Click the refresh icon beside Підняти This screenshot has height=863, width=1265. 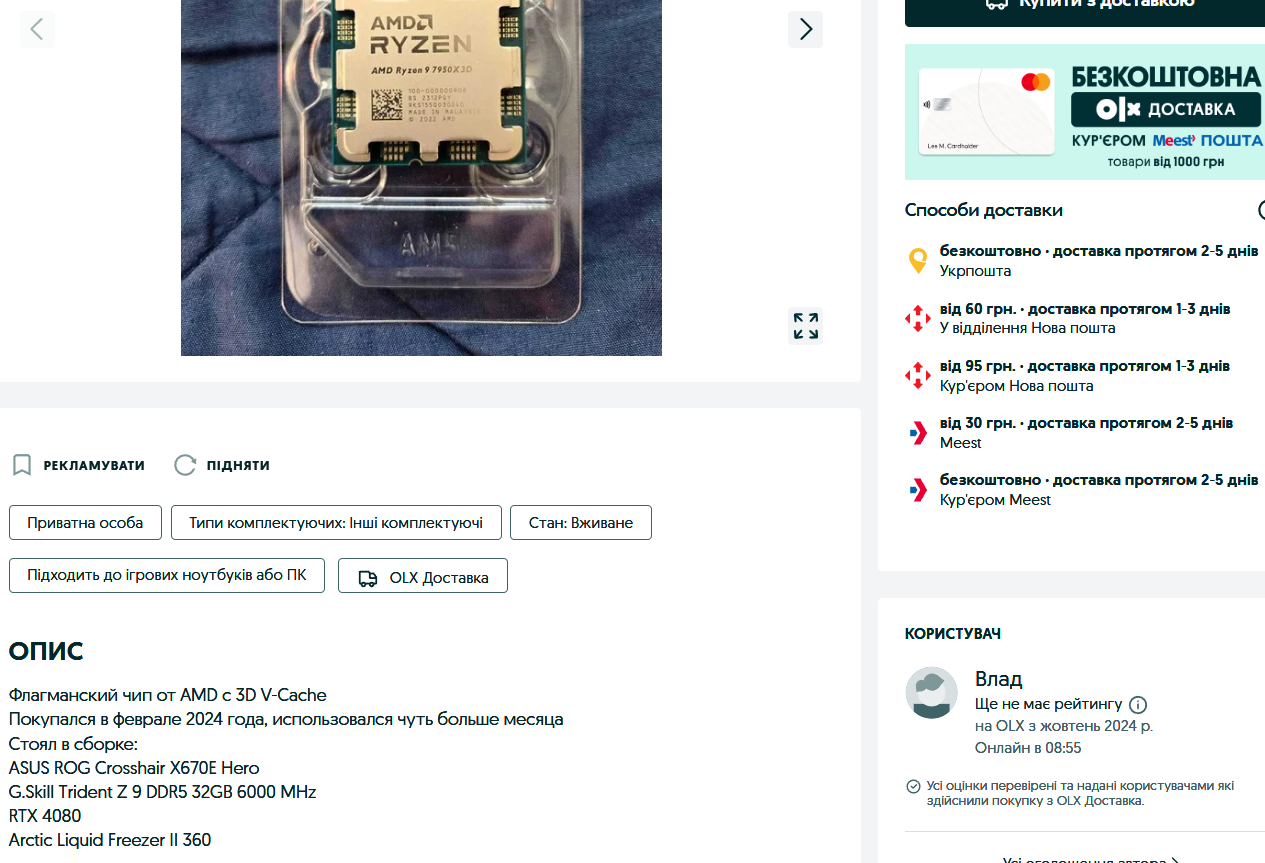coord(185,465)
